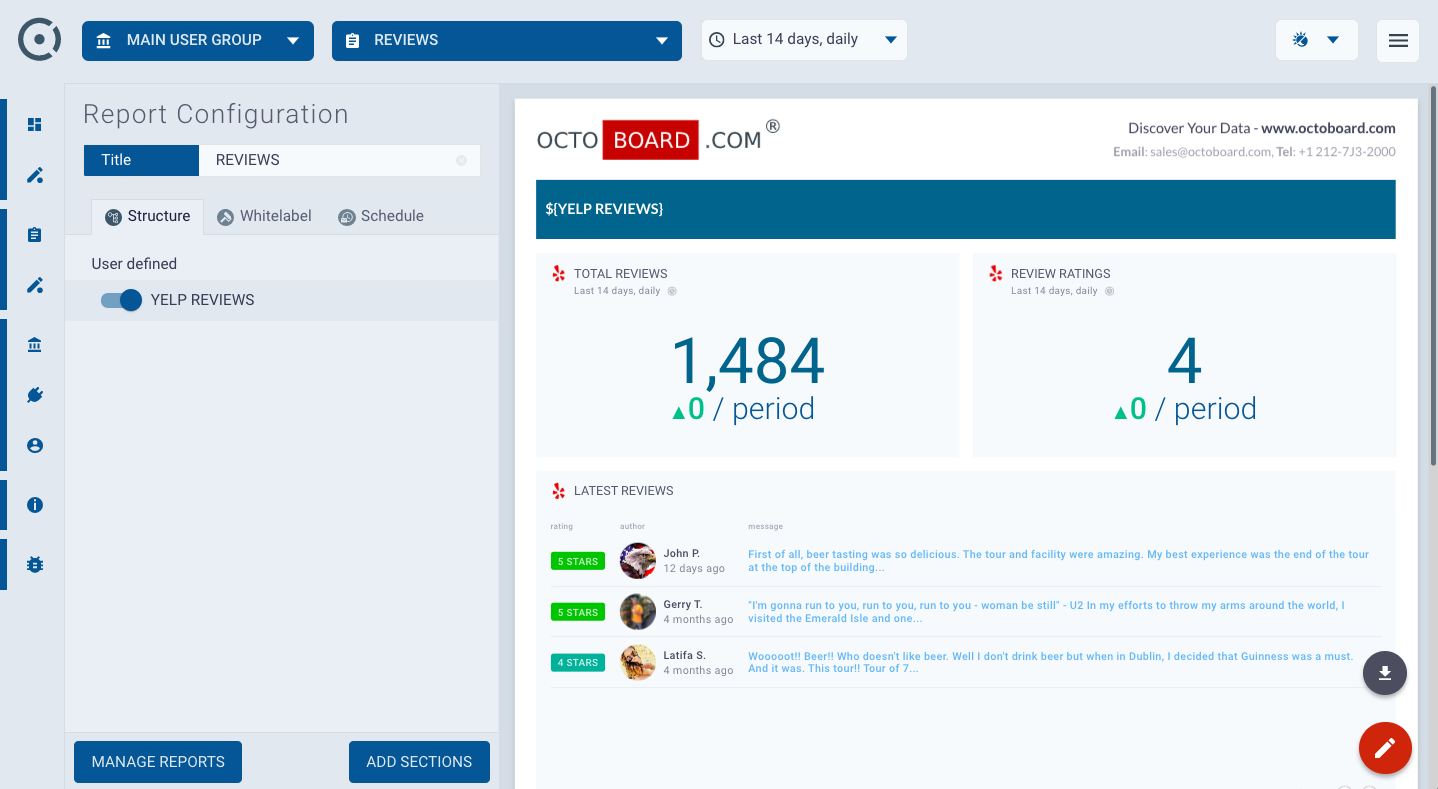Click the Yelp icon on Total Reviews widget
The width and height of the screenshot is (1438, 789).
[x=559, y=273]
